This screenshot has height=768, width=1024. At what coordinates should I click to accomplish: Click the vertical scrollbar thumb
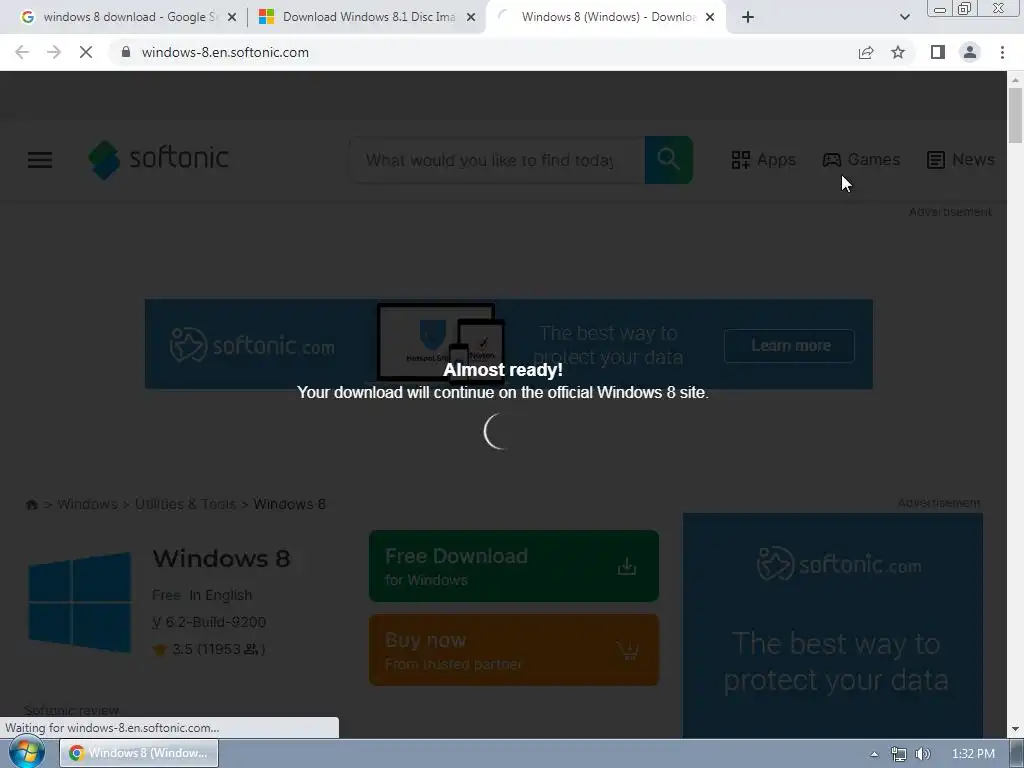[x=1016, y=115]
